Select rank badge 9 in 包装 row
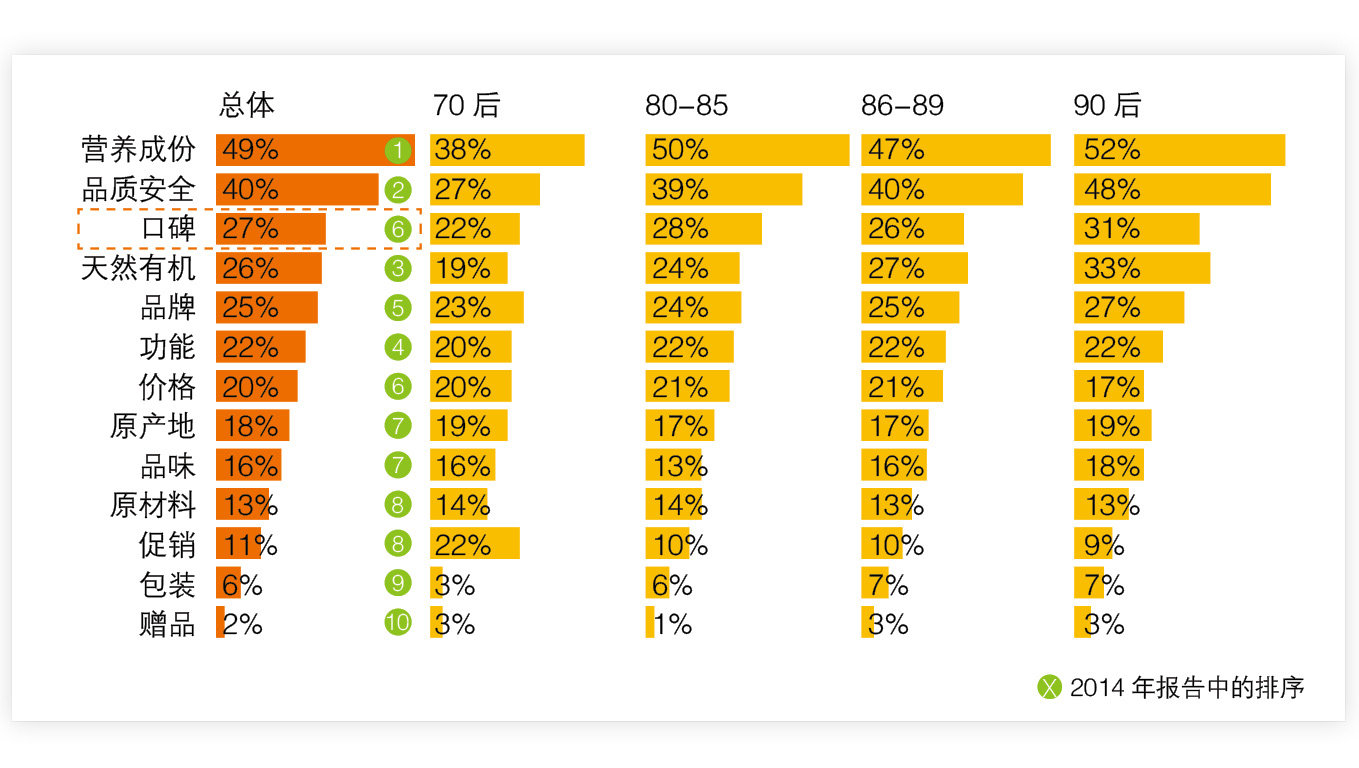1359x768 pixels. pos(397,585)
